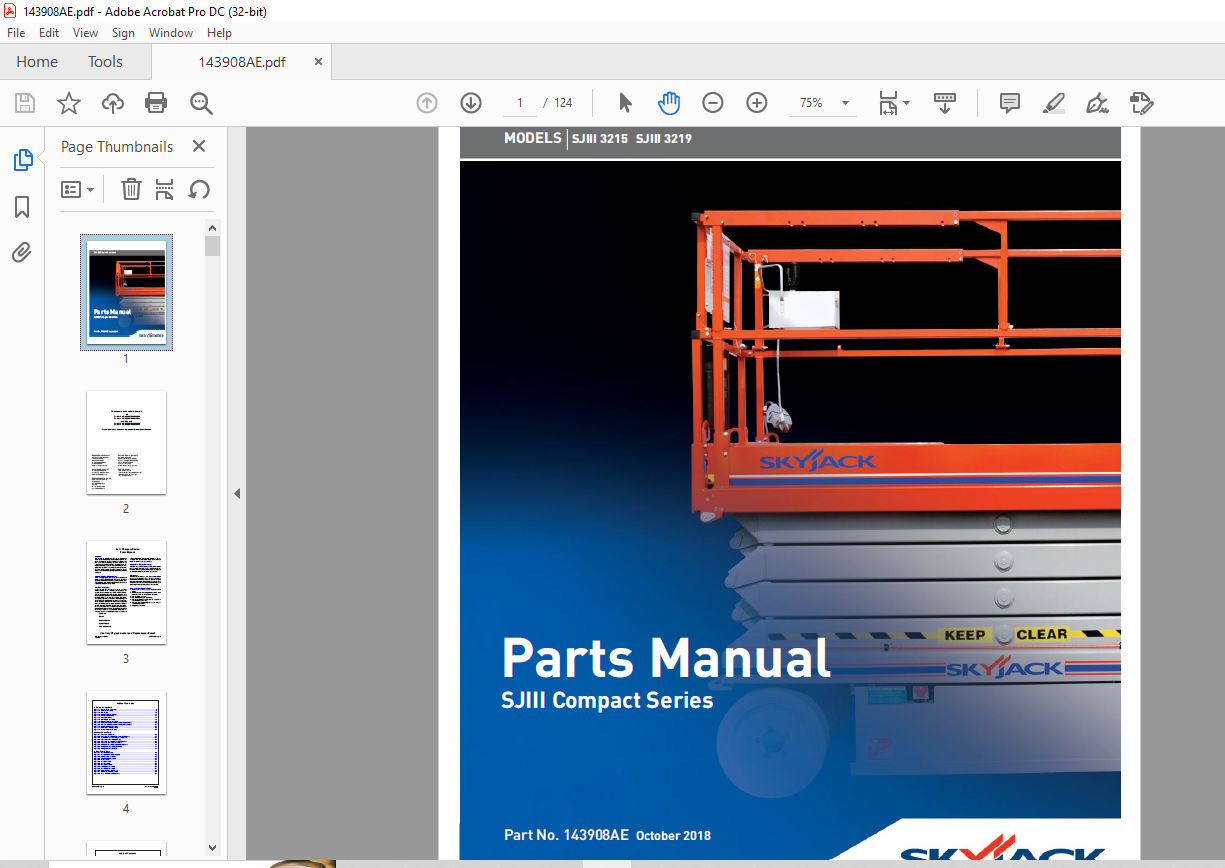This screenshot has height=868, width=1225.
Task: Switch to the Tools tab
Action: 105,62
